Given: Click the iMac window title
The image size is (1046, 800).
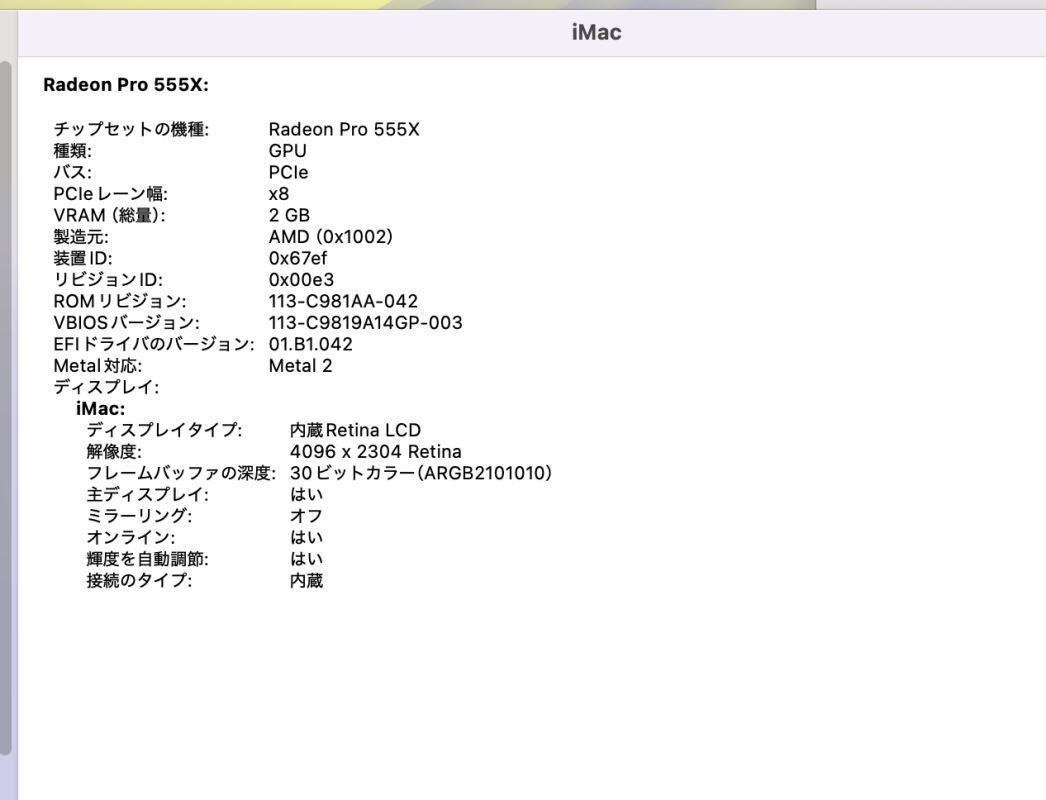Looking at the screenshot, I should [596, 32].
